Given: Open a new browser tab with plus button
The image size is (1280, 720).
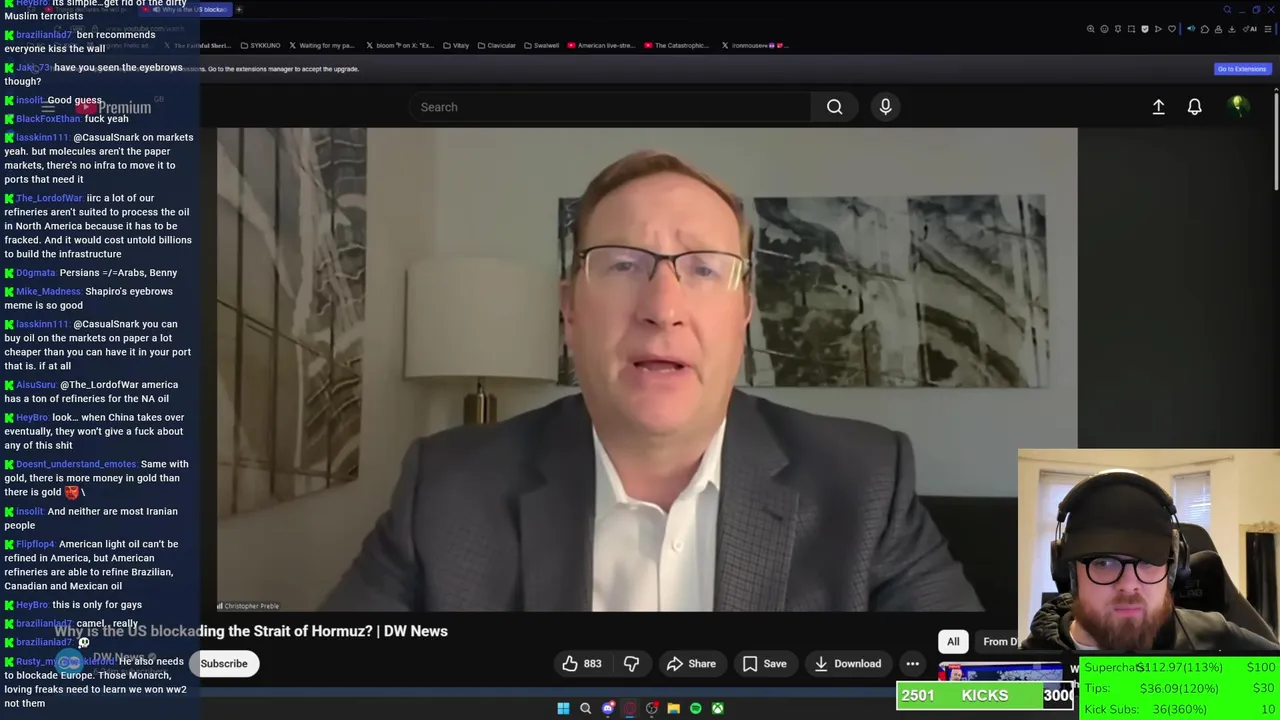Looking at the screenshot, I should [x=239, y=9].
